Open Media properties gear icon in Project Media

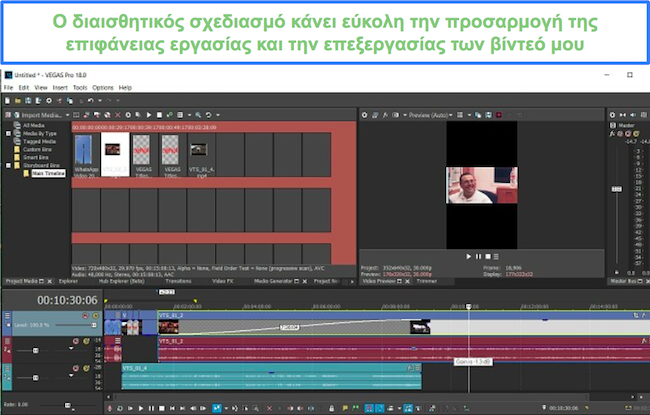point(128,115)
